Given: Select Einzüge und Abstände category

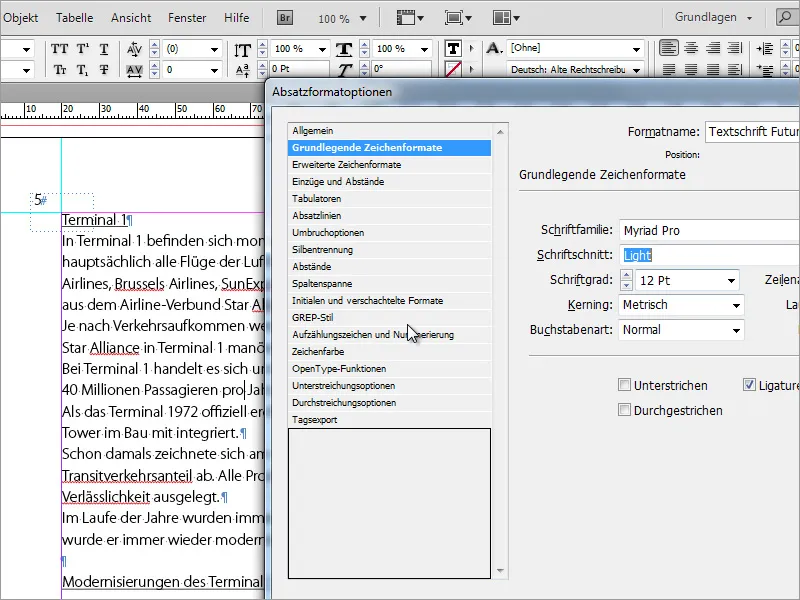Looking at the screenshot, I should tap(389, 182).
